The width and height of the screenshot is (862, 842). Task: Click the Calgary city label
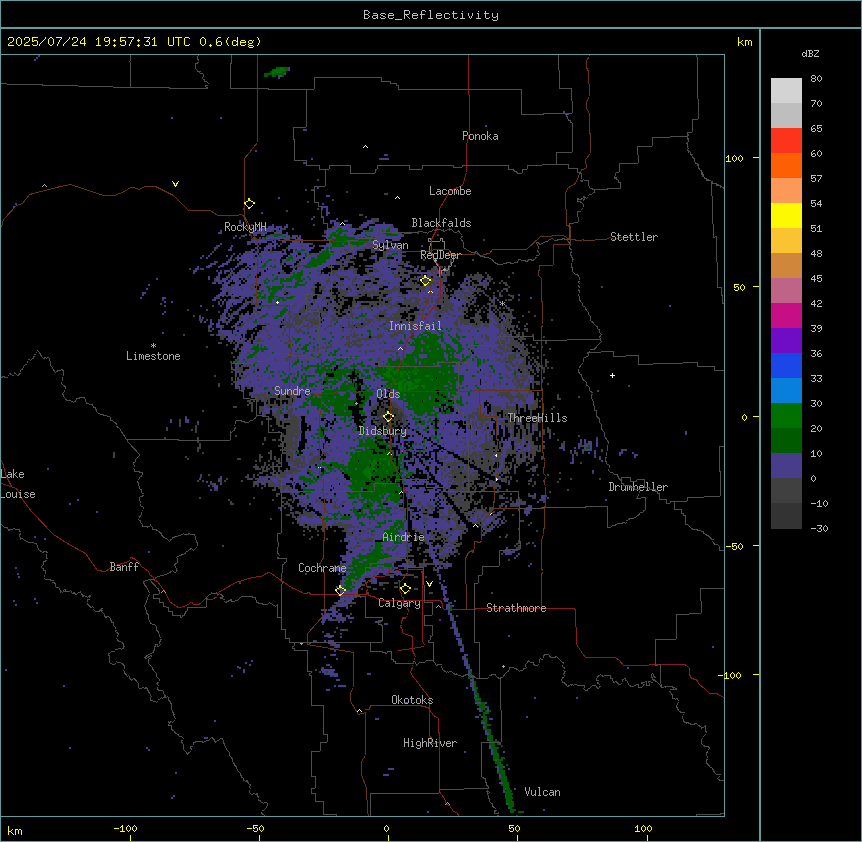tap(399, 603)
